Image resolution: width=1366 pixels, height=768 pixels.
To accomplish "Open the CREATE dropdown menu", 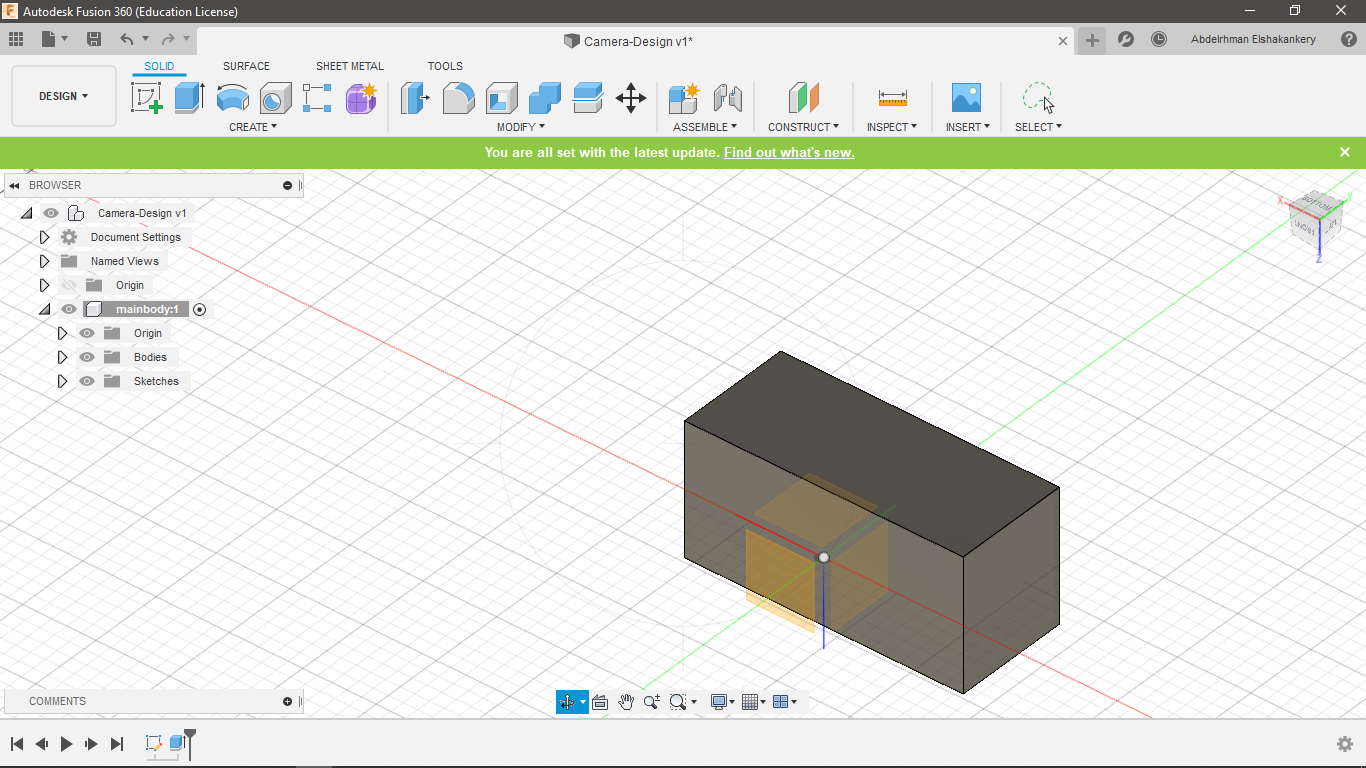I will pyautogui.click(x=253, y=127).
